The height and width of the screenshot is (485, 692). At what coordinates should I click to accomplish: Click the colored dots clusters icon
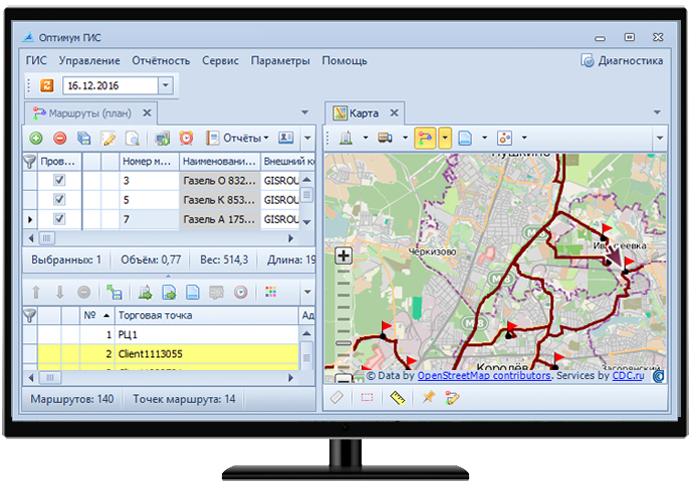click(504, 138)
